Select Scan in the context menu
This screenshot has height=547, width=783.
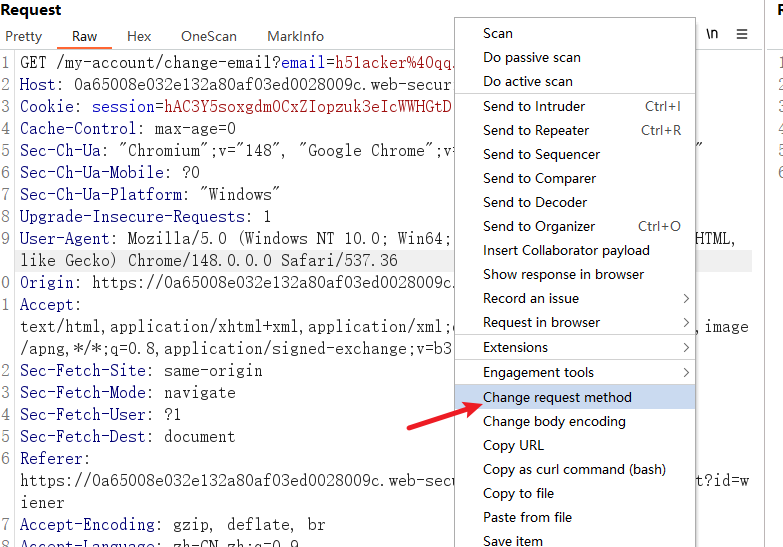click(x=575, y=33)
